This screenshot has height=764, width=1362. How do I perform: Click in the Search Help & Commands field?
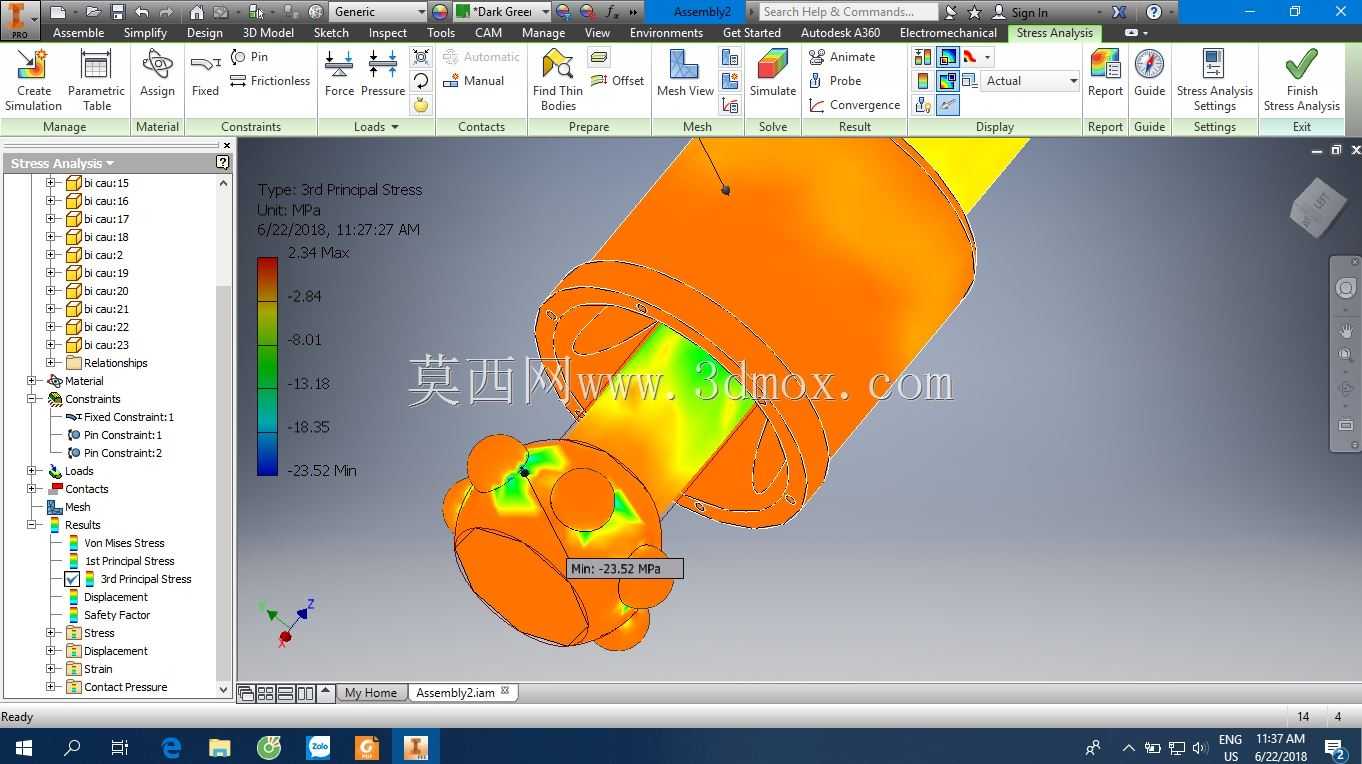[x=848, y=12]
